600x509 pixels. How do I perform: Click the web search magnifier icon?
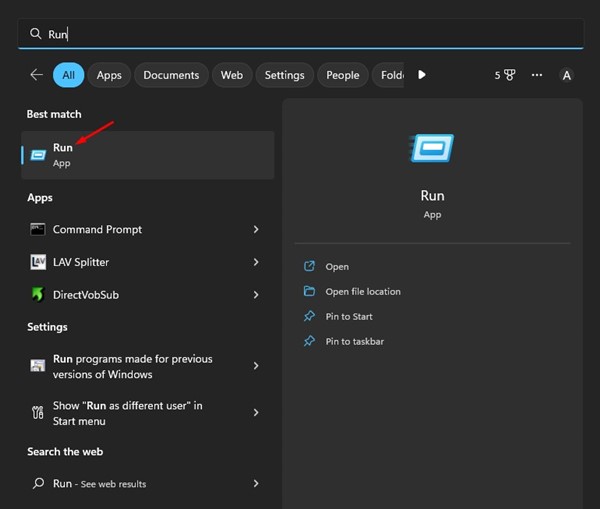coord(38,483)
